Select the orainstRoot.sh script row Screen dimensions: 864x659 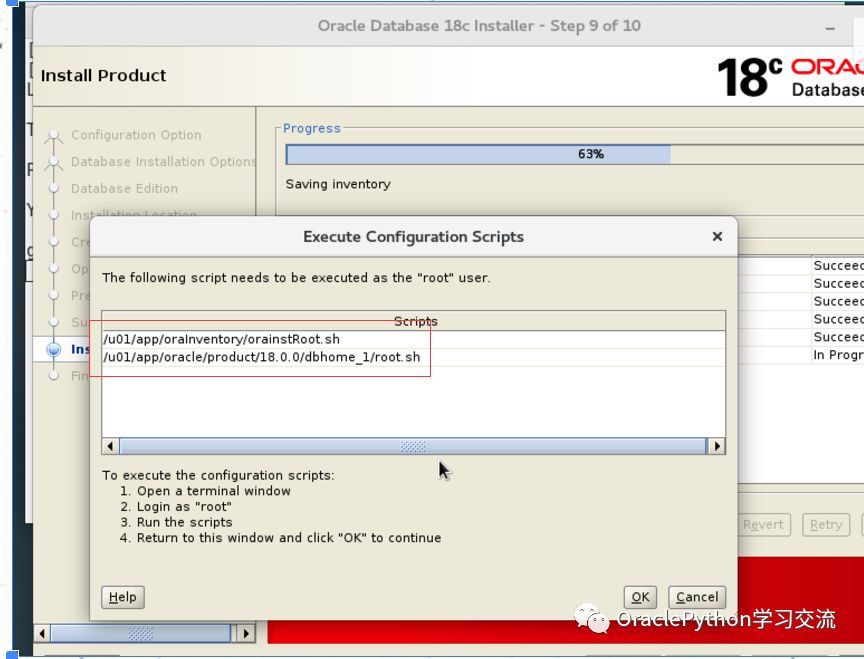coord(413,339)
